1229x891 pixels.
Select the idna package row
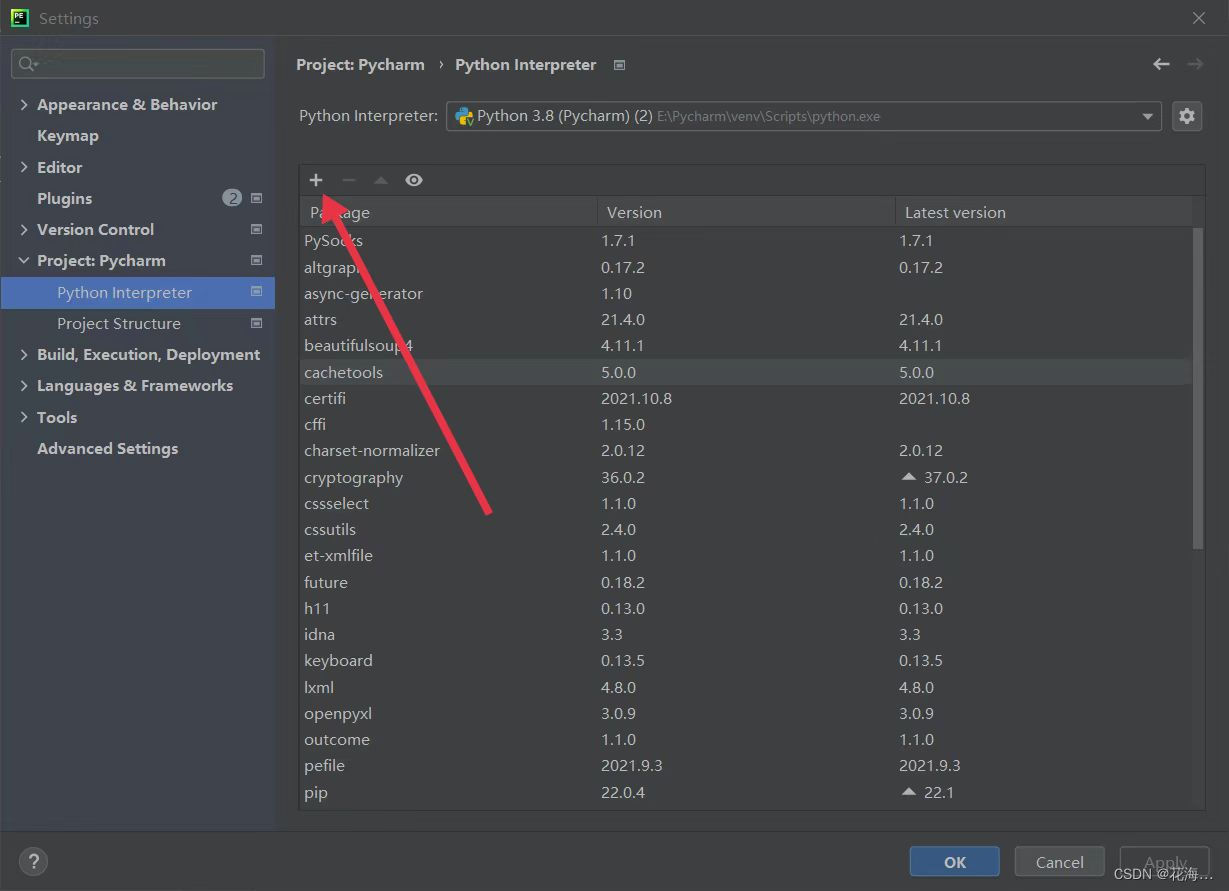coord(746,634)
